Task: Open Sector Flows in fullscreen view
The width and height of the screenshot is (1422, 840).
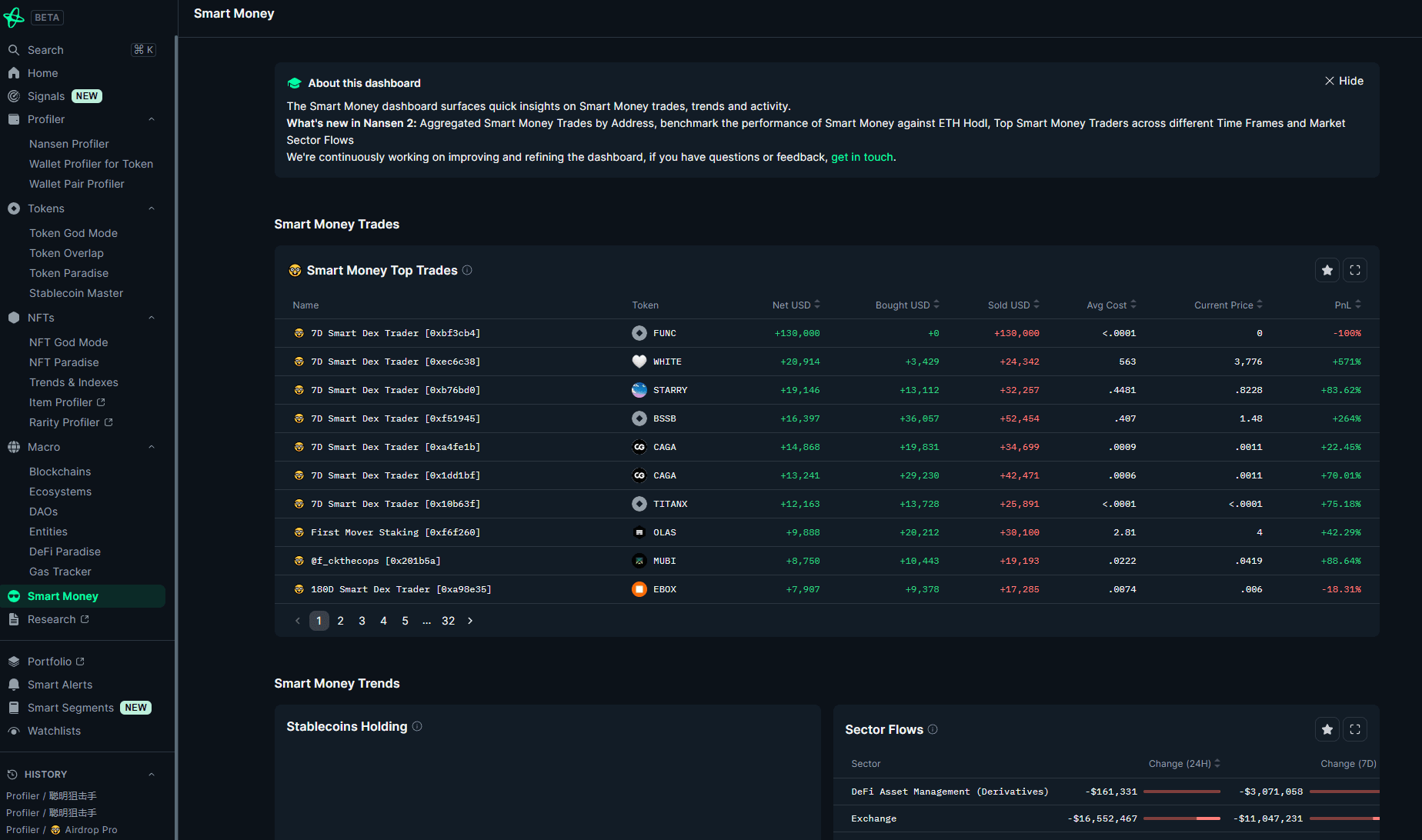Action: pyautogui.click(x=1354, y=729)
